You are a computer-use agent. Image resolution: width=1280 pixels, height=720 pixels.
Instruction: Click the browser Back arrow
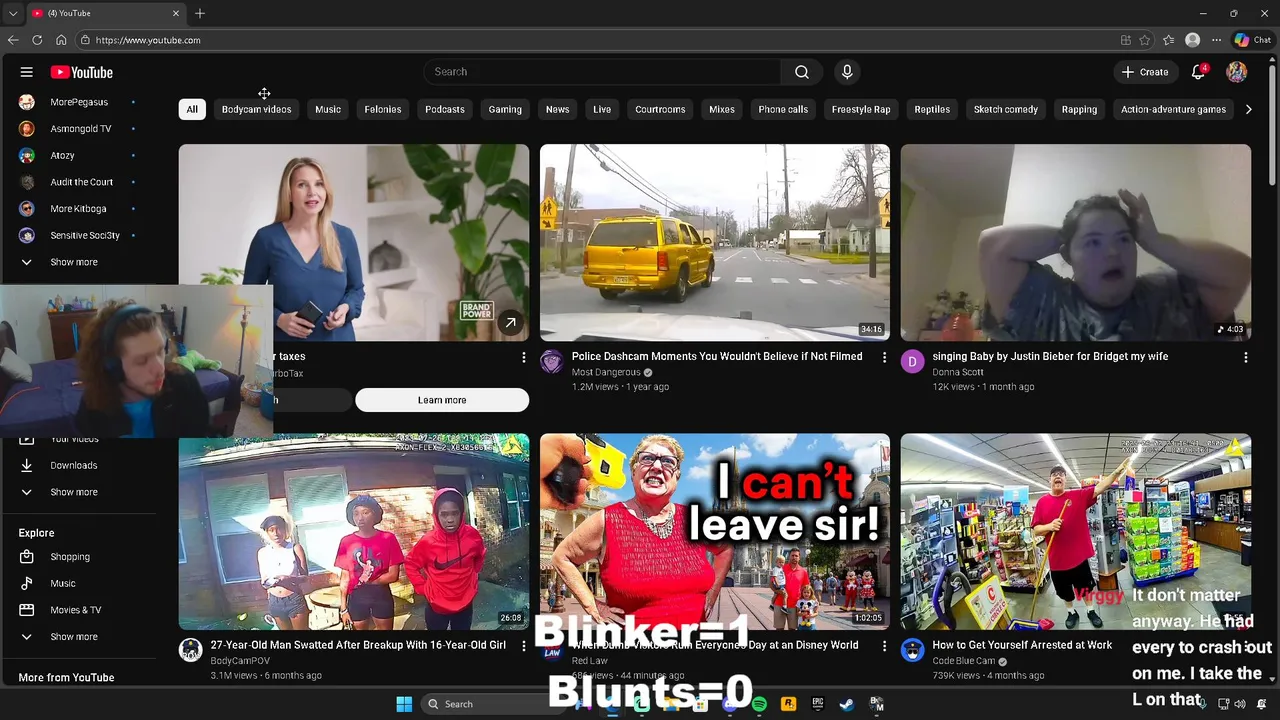[13, 40]
